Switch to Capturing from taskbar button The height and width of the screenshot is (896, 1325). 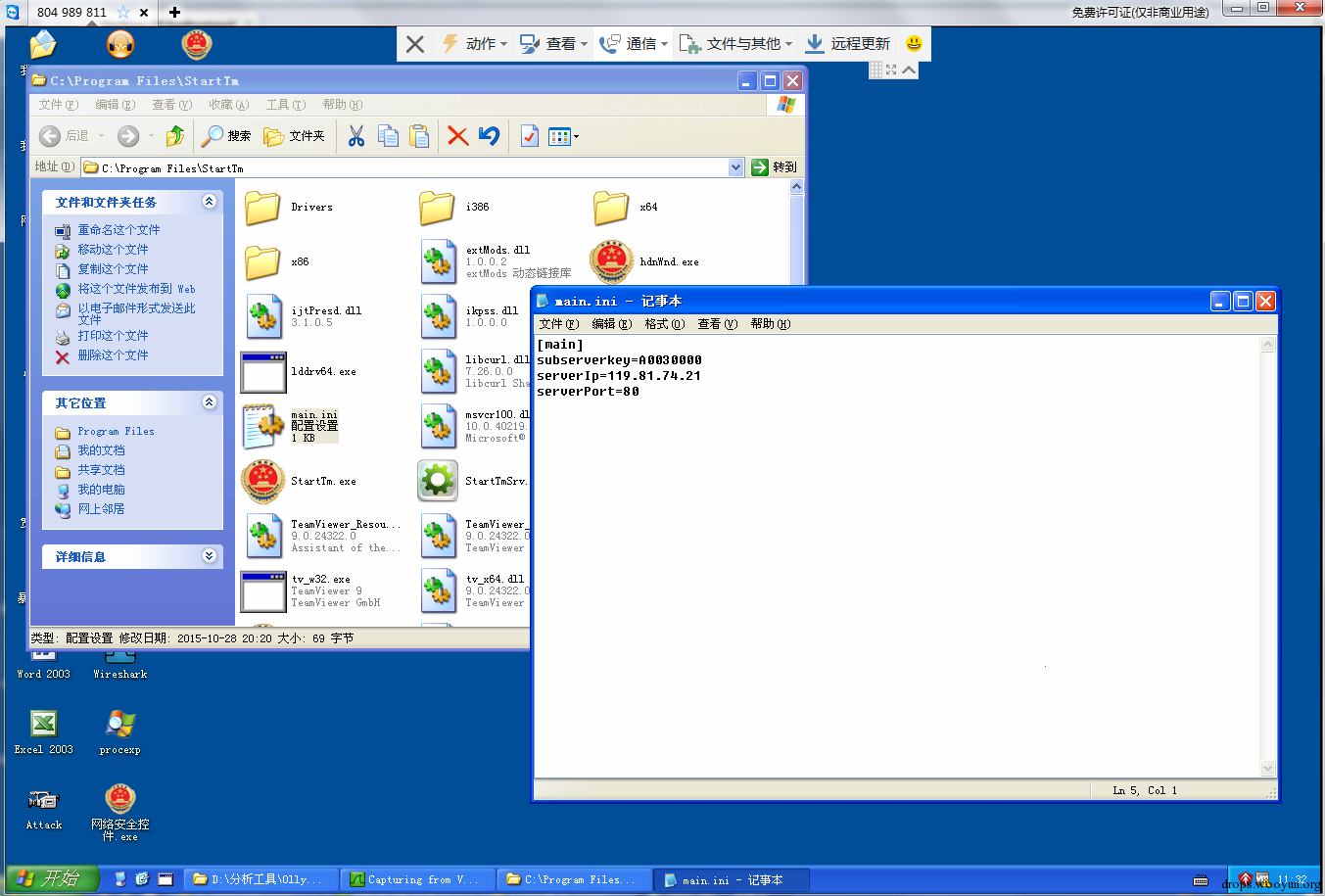pos(416,879)
